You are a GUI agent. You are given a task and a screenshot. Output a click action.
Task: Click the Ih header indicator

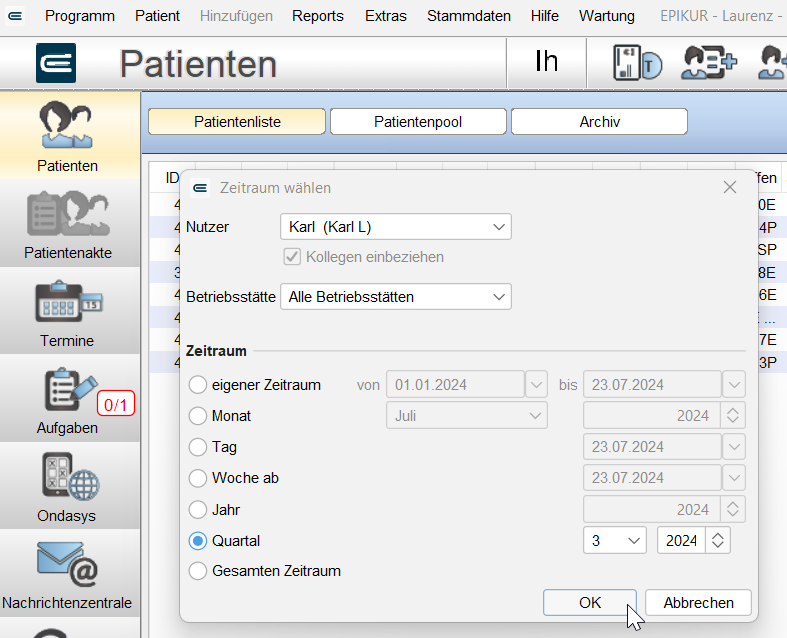pos(547,62)
